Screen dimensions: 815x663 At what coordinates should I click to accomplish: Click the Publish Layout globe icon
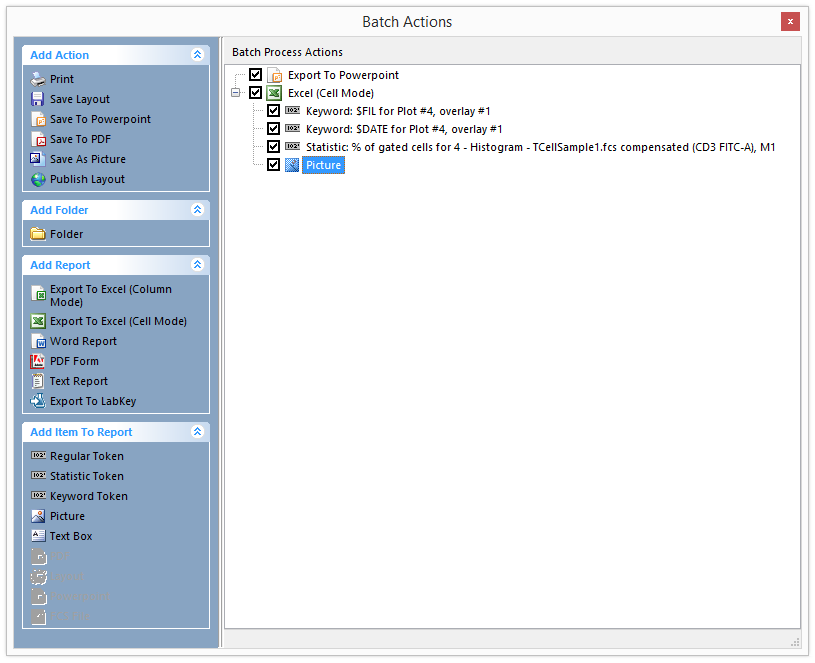pyautogui.click(x=38, y=179)
